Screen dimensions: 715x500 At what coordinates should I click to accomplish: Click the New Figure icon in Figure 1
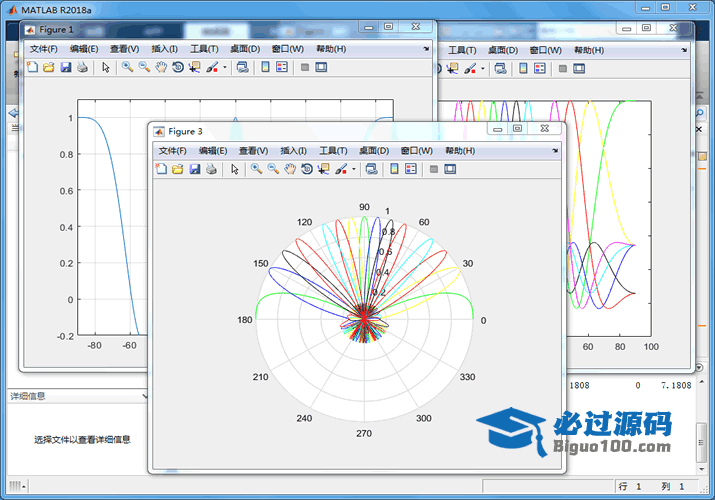pyautogui.click(x=32, y=67)
